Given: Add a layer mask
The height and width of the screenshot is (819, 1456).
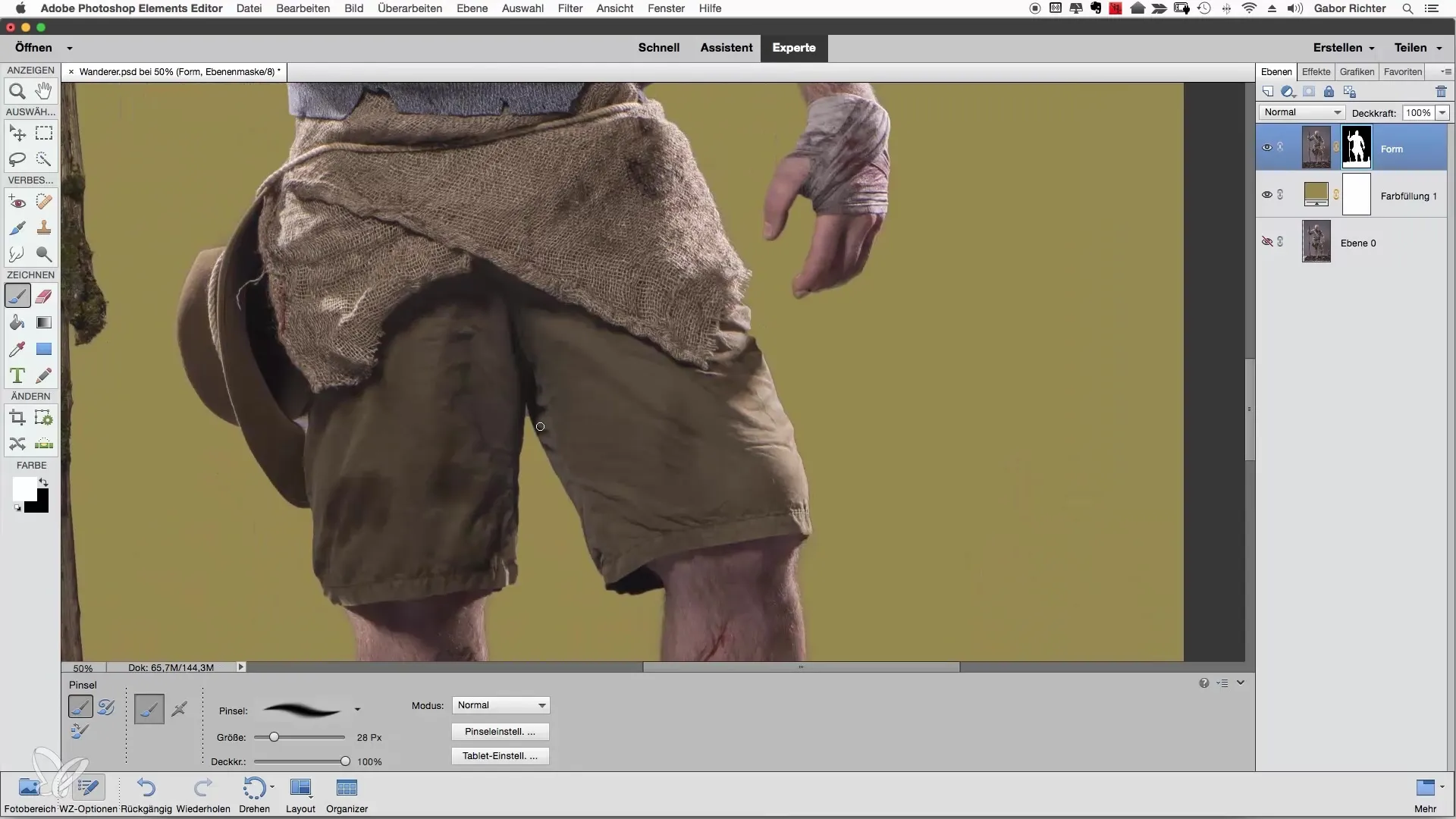Looking at the screenshot, I should (1309, 92).
